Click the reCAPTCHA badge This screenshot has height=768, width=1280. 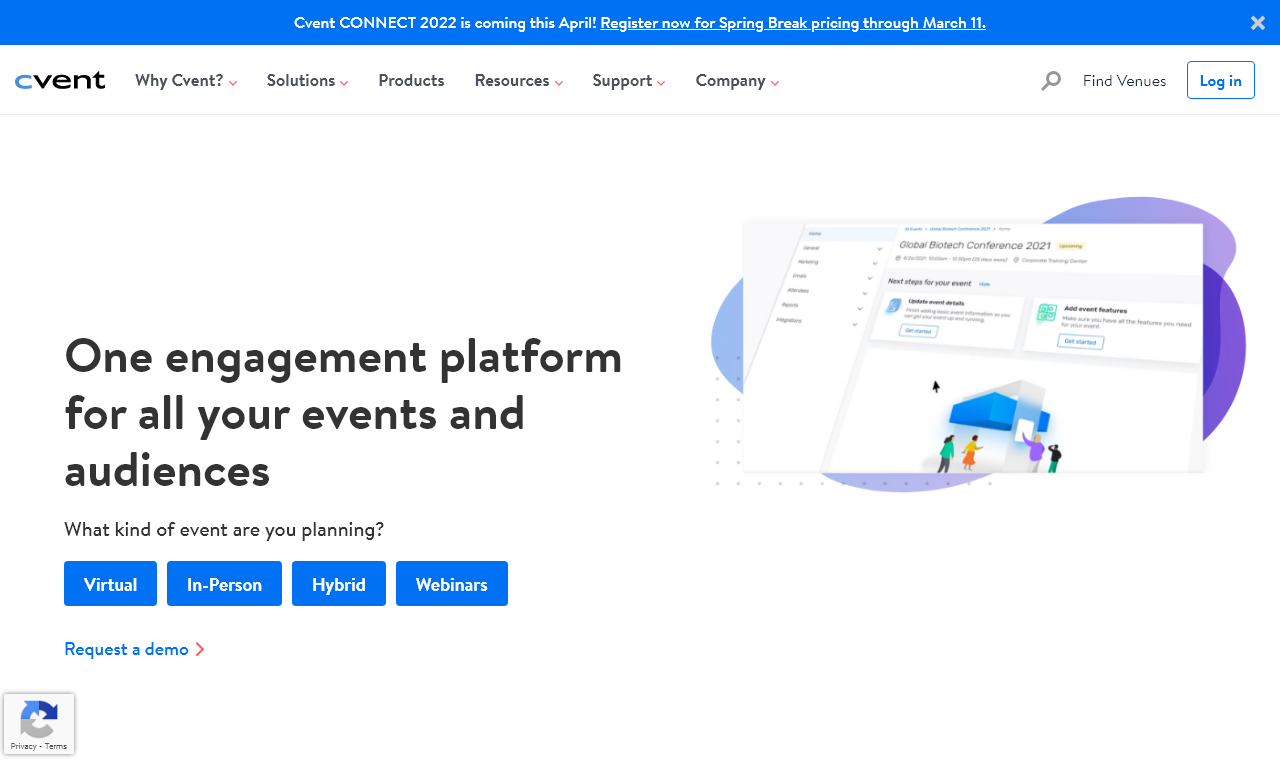point(39,724)
